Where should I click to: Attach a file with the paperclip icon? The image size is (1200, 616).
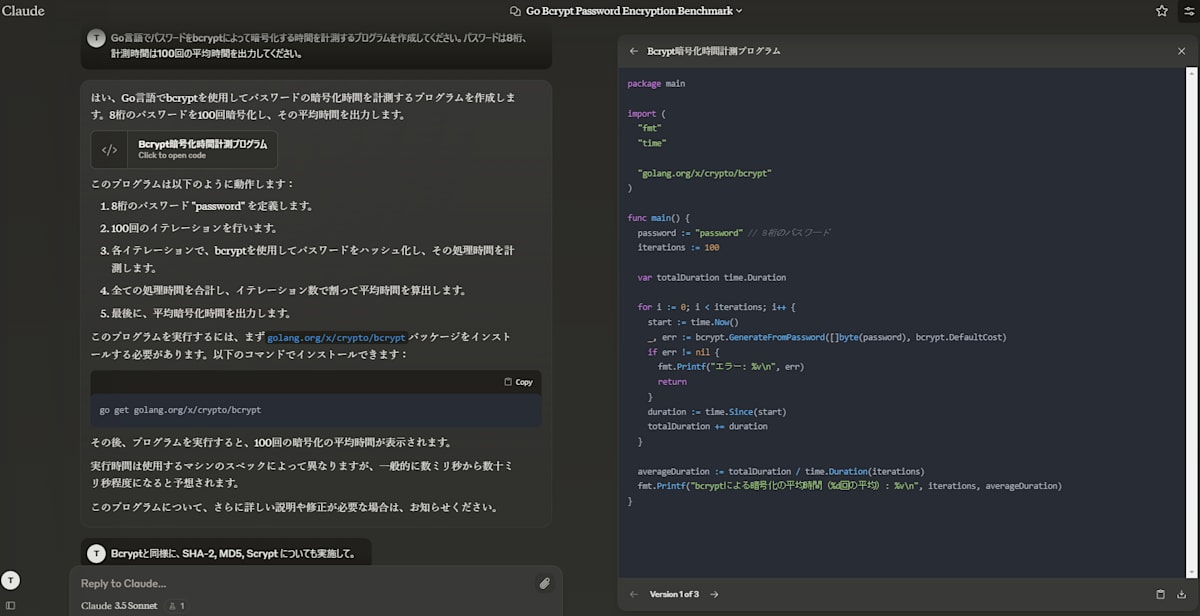[x=544, y=583]
